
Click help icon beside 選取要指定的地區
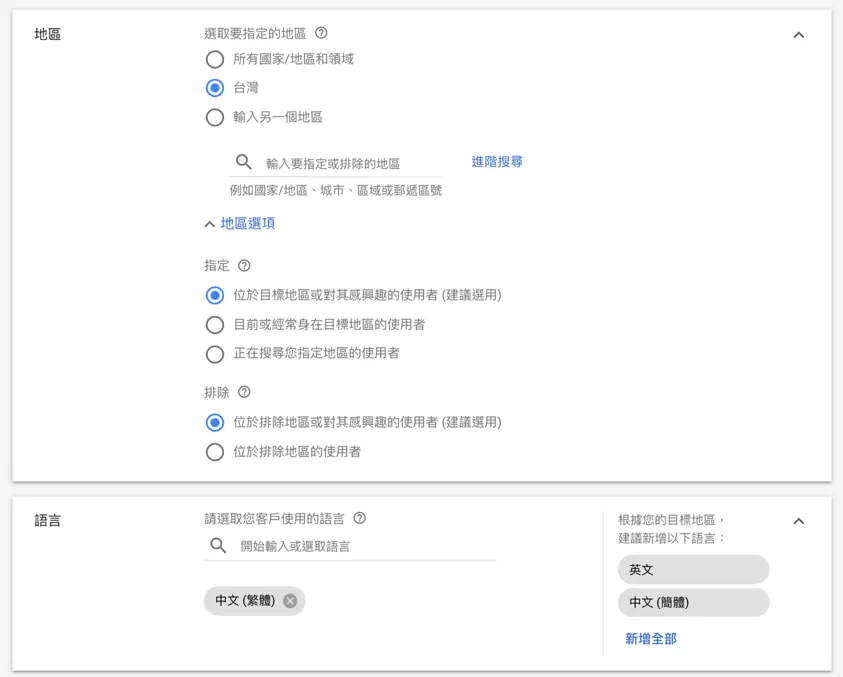pos(321,33)
